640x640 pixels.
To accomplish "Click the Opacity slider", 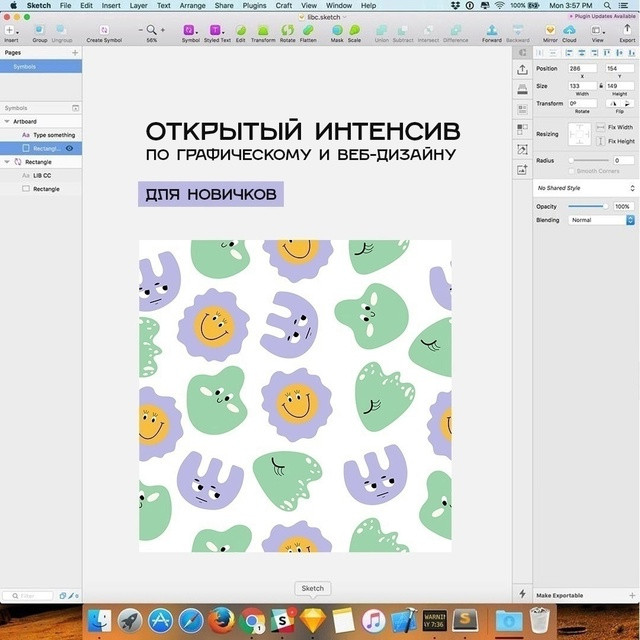I will click(587, 206).
